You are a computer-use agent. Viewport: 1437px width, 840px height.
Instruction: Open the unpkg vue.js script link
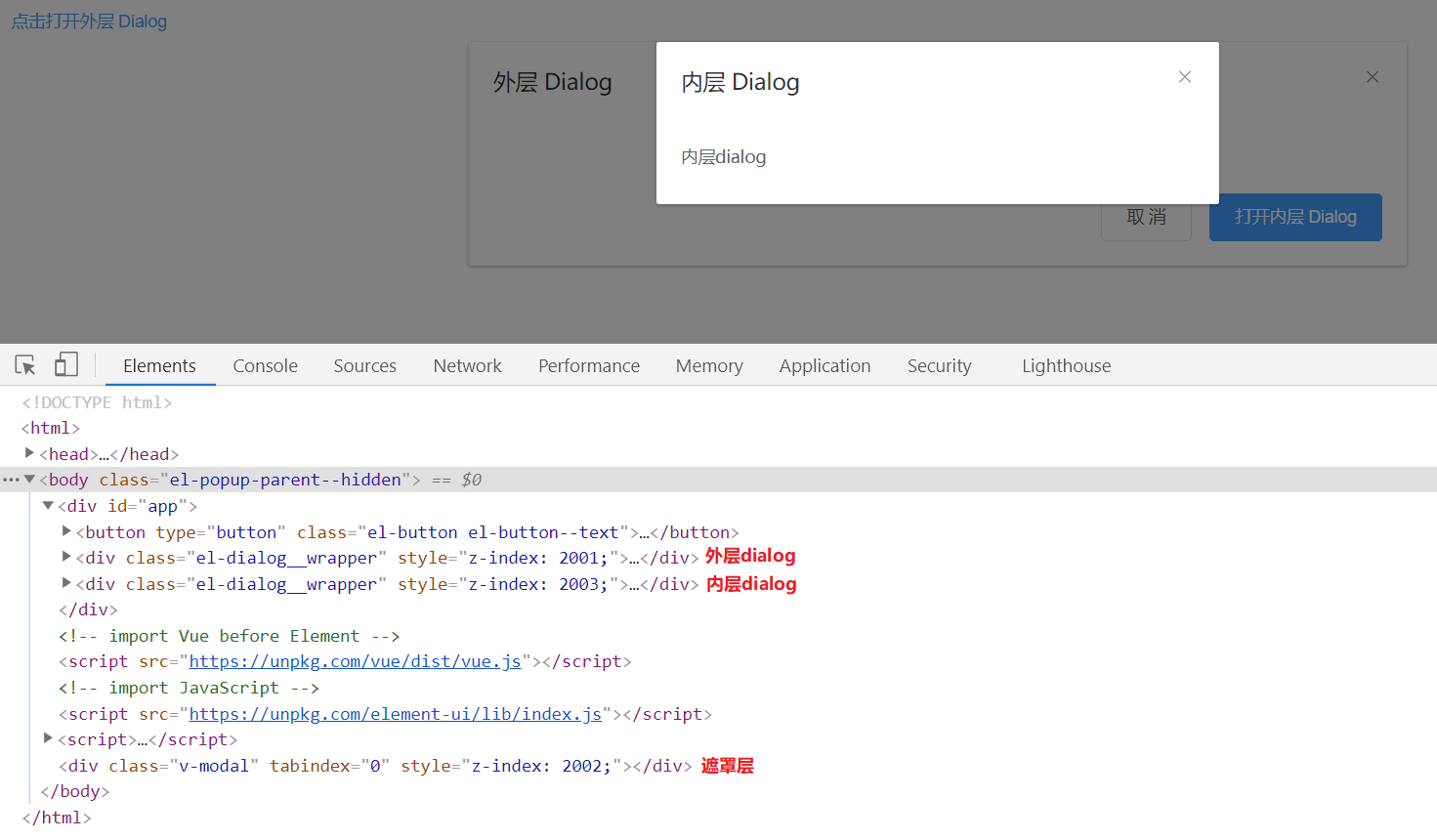pyautogui.click(x=354, y=661)
